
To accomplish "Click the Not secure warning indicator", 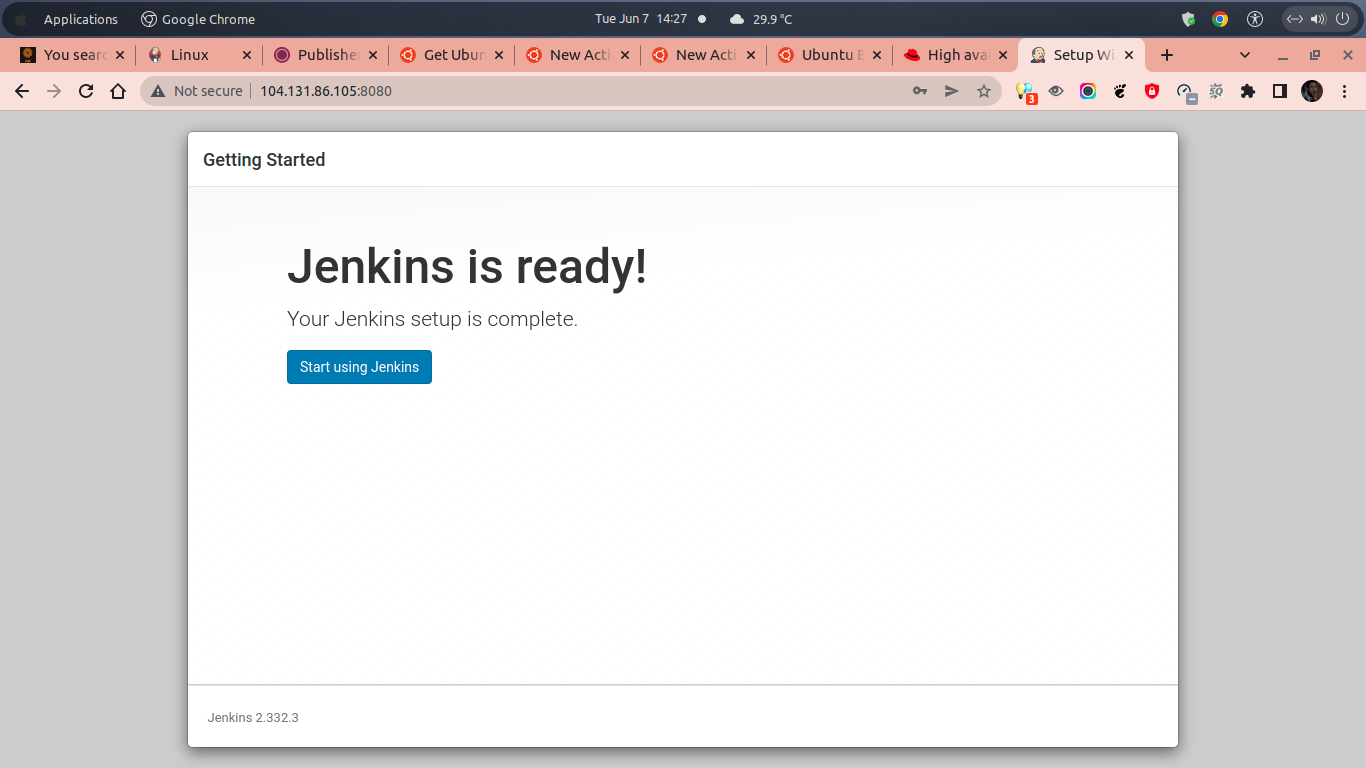I will (197, 91).
